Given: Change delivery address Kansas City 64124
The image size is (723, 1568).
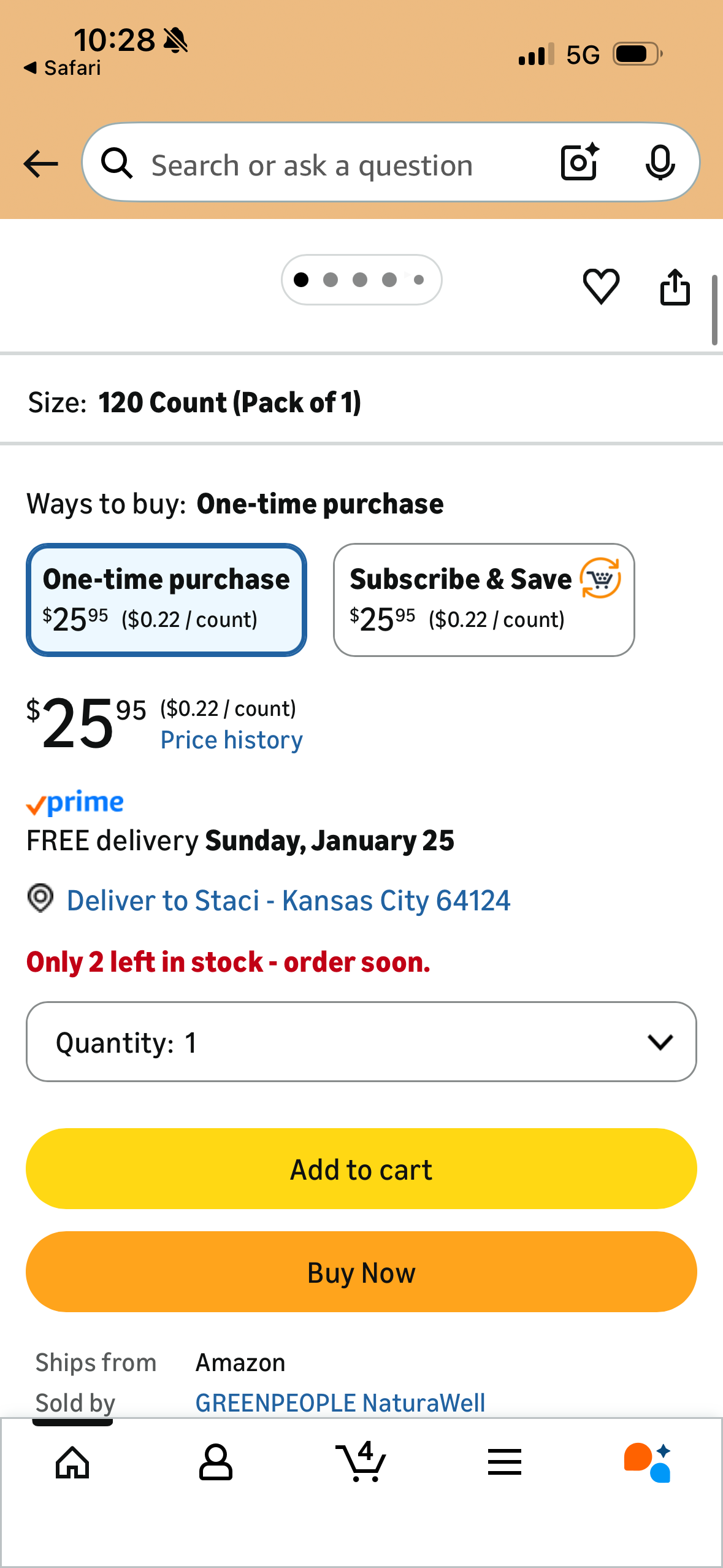Looking at the screenshot, I should (288, 901).
